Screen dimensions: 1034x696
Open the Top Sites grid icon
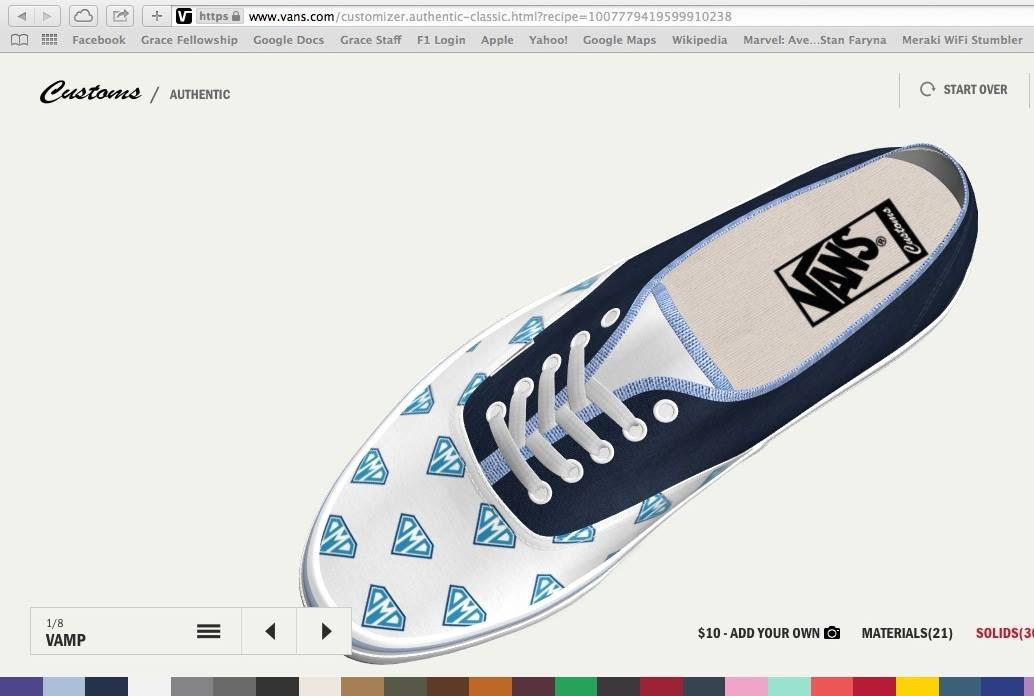[x=49, y=40]
